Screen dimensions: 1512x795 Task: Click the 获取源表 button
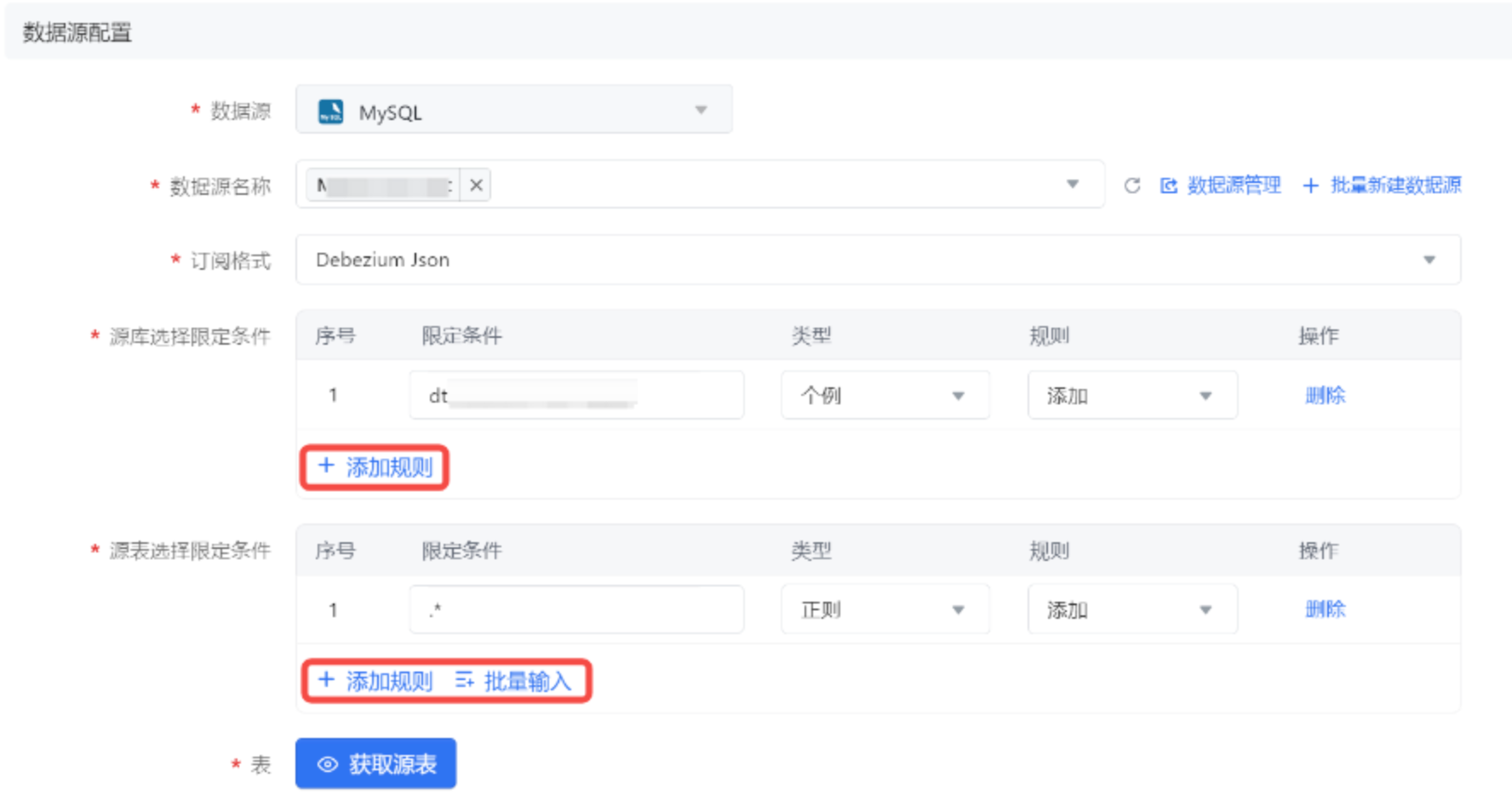coord(375,764)
